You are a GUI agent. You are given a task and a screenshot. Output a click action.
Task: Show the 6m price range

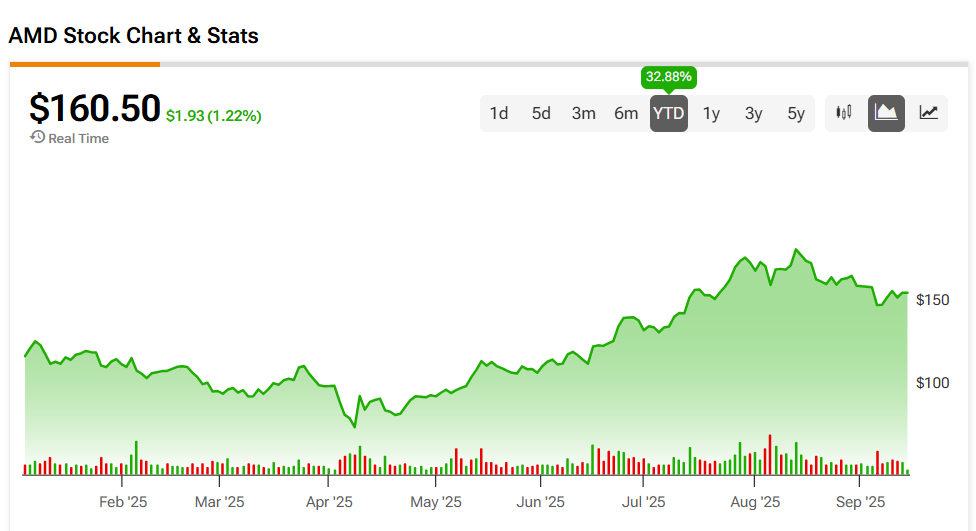tap(626, 113)
